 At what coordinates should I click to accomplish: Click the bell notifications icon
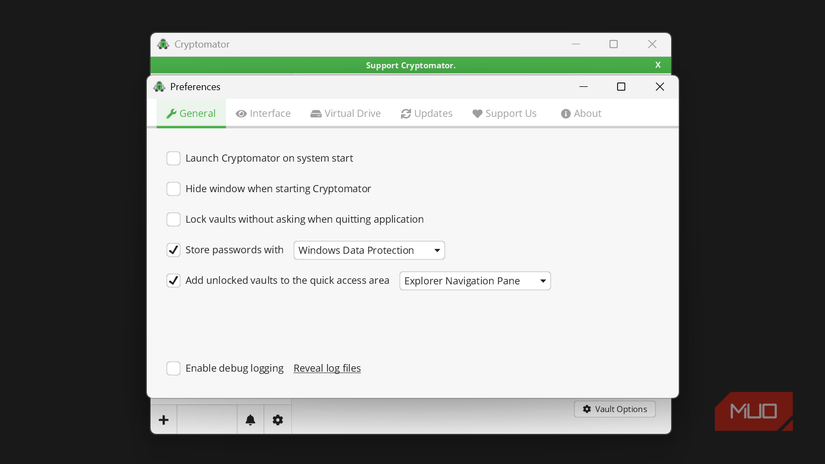click(250, 420)
